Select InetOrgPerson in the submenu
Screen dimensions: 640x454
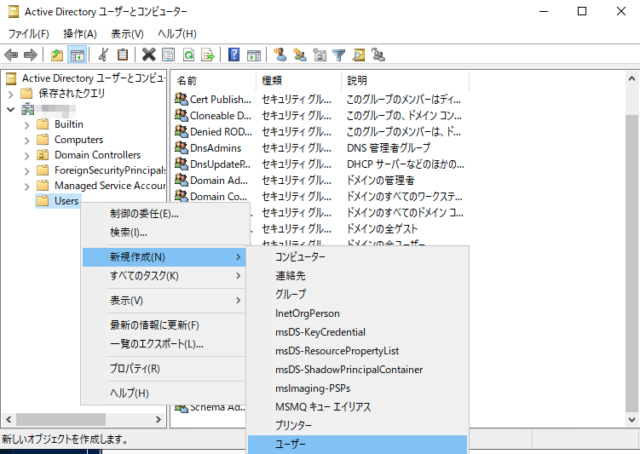coord(358,313)
